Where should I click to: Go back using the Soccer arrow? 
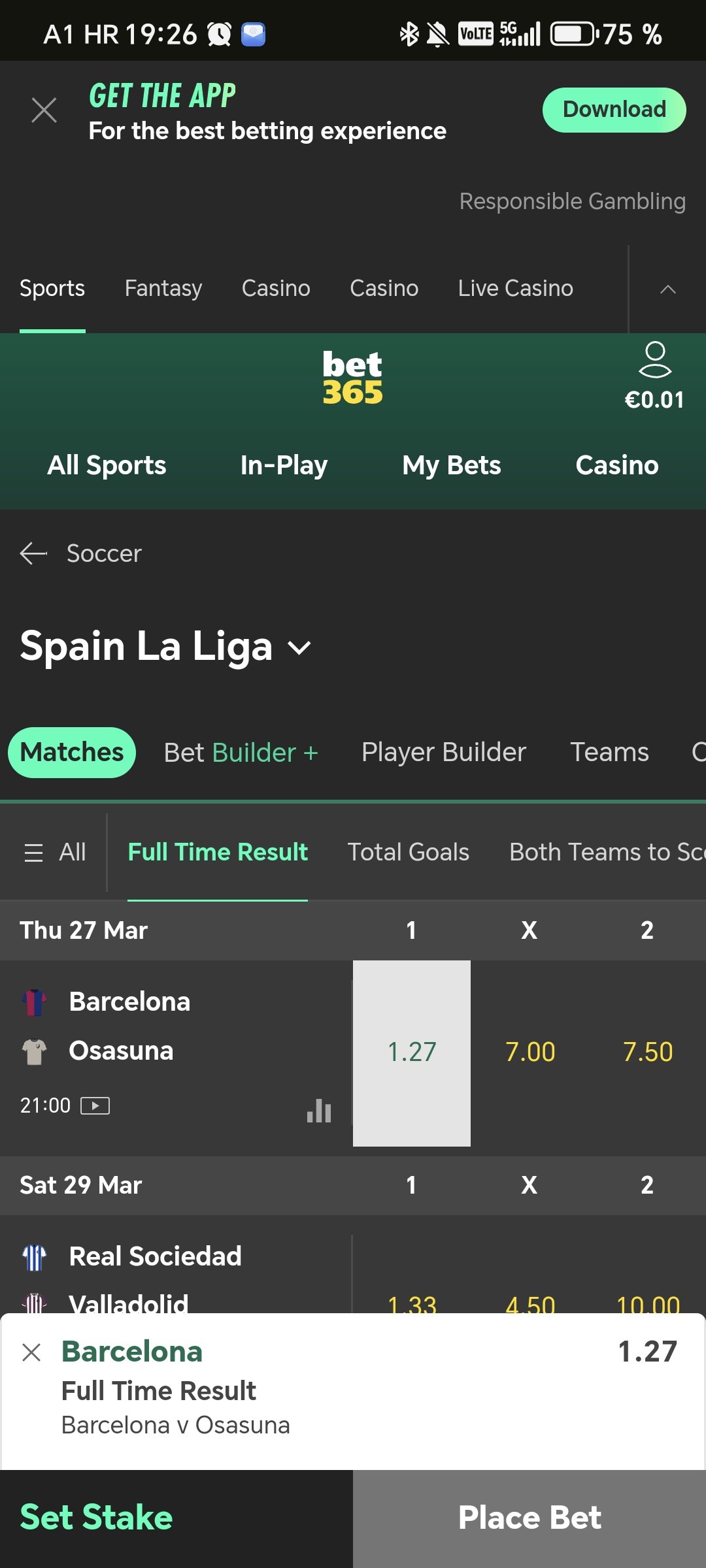click(33, 553)
